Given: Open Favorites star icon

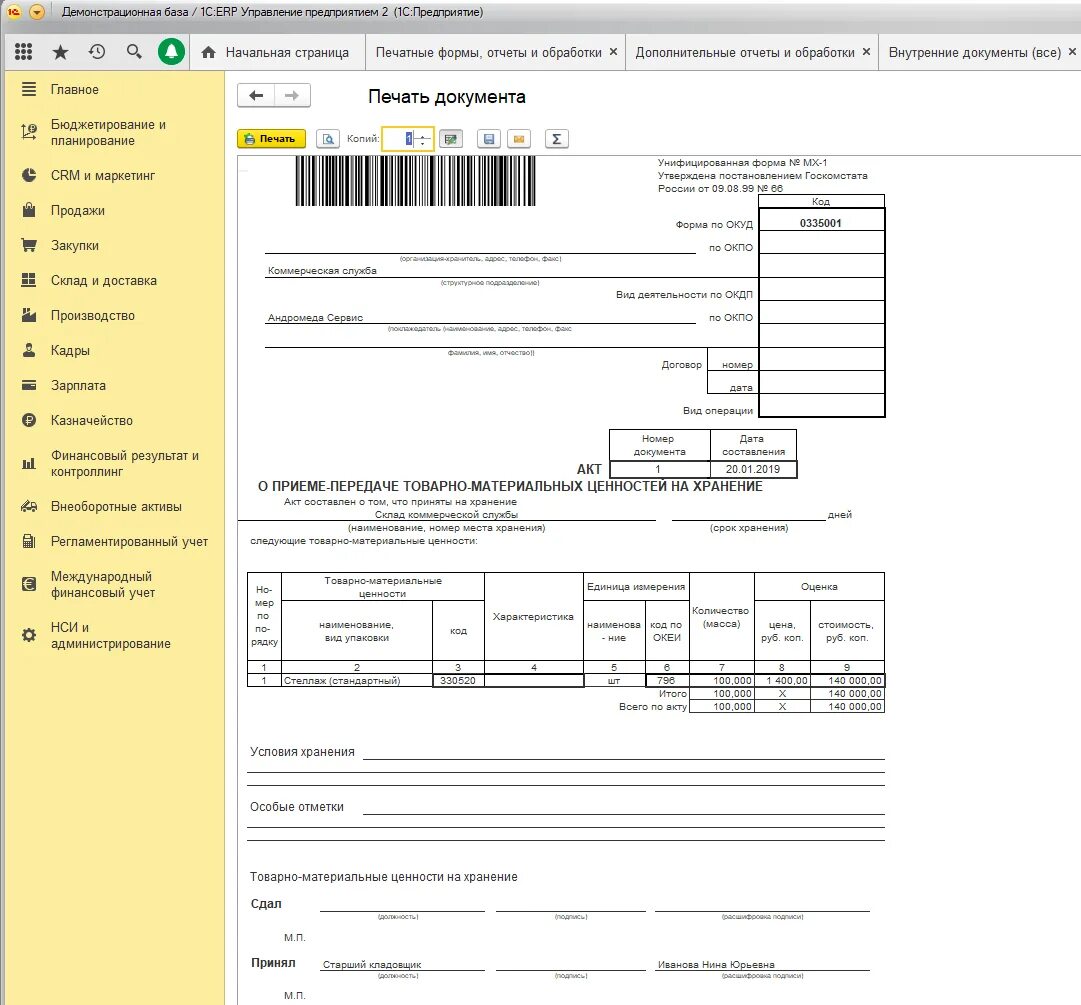Looking at the screenshot, I should pyautogui.click(x=61, y=52).
